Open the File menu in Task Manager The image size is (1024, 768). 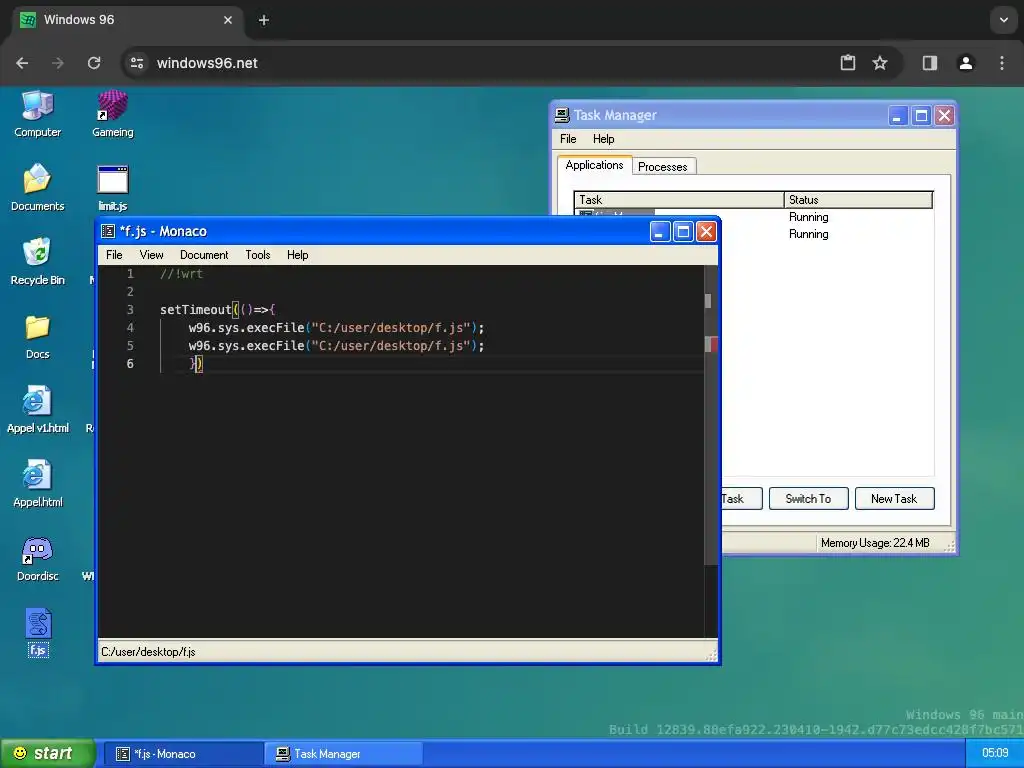tap(568, 138)
